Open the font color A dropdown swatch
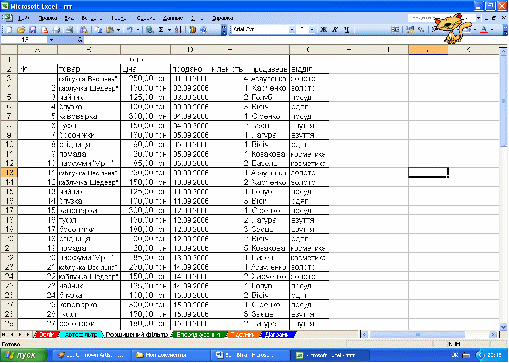 click(492, 30)
